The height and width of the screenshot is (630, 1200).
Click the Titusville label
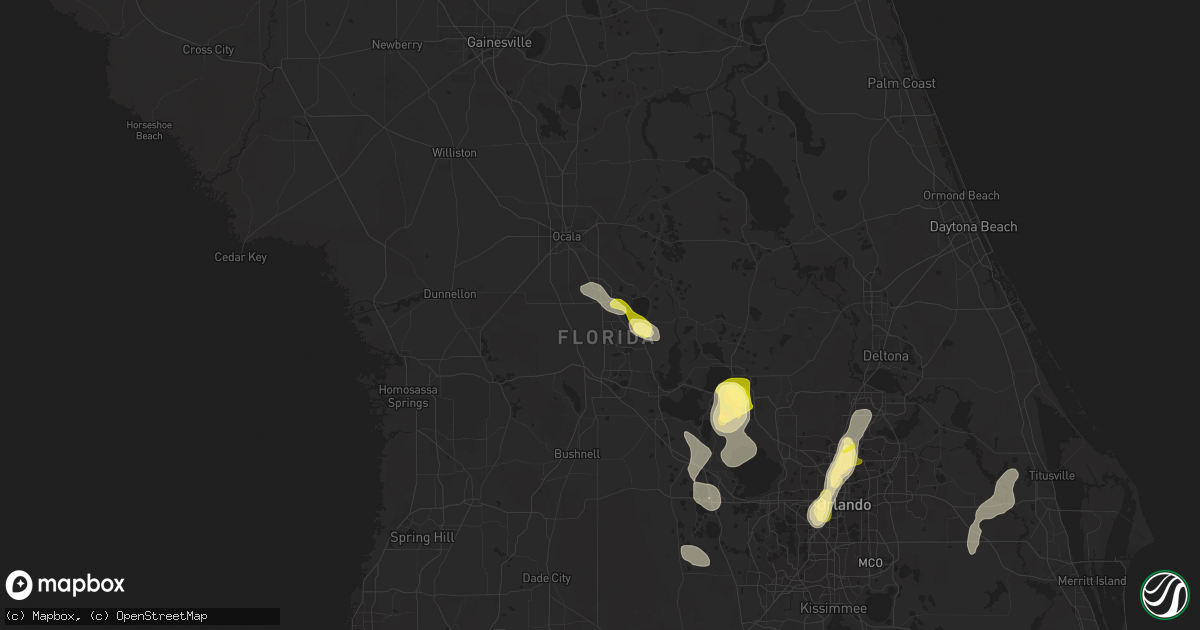pos(1050,476)
